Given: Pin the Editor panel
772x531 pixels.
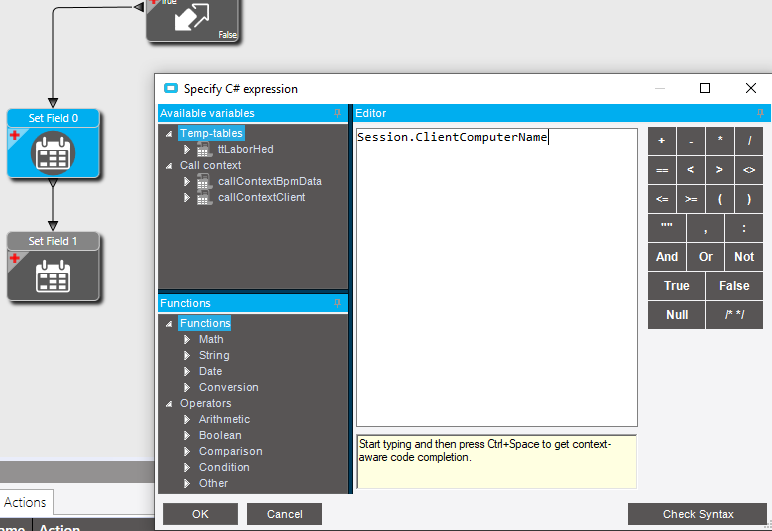Looking at the screenshot, I should pos(760,113).
